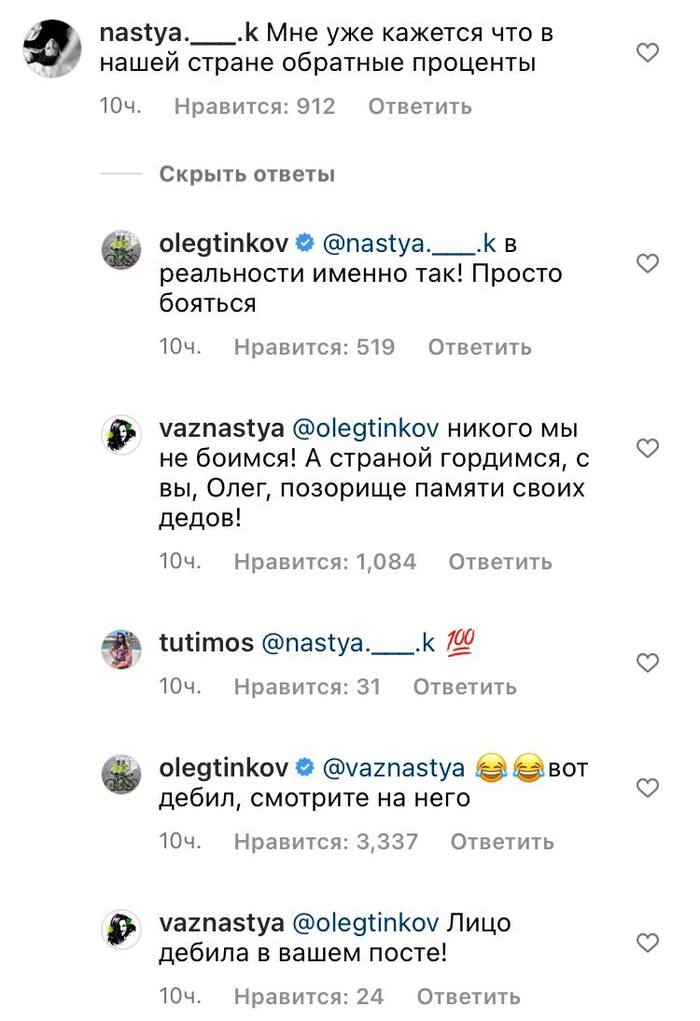Image resolution: width=700 pixels, height=1021 pixels.
Task: Reply to the top comment with 912 likes
Action: tap(420, 106)
